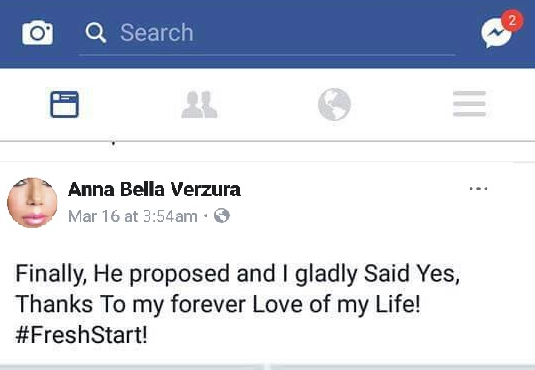Click the blank strip above the post card
This screenshot has width=535, height=370.
[268, 152]
